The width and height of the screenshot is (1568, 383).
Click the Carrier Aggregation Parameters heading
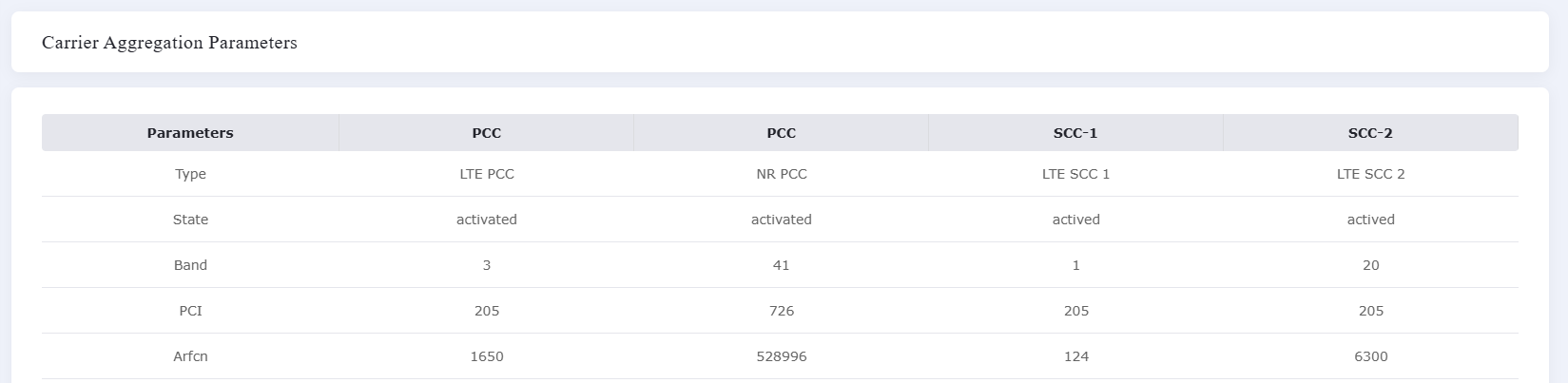[x=169, y=43]
